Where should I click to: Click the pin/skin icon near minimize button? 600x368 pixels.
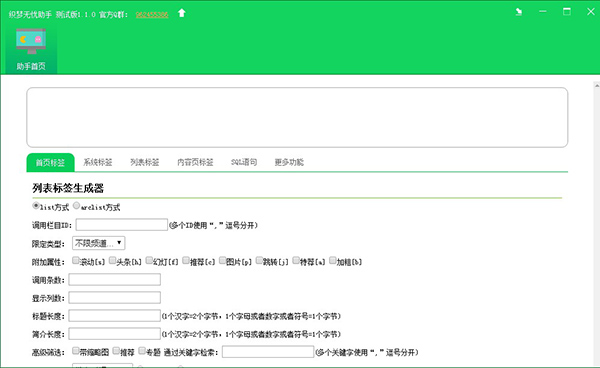(519, 12)
